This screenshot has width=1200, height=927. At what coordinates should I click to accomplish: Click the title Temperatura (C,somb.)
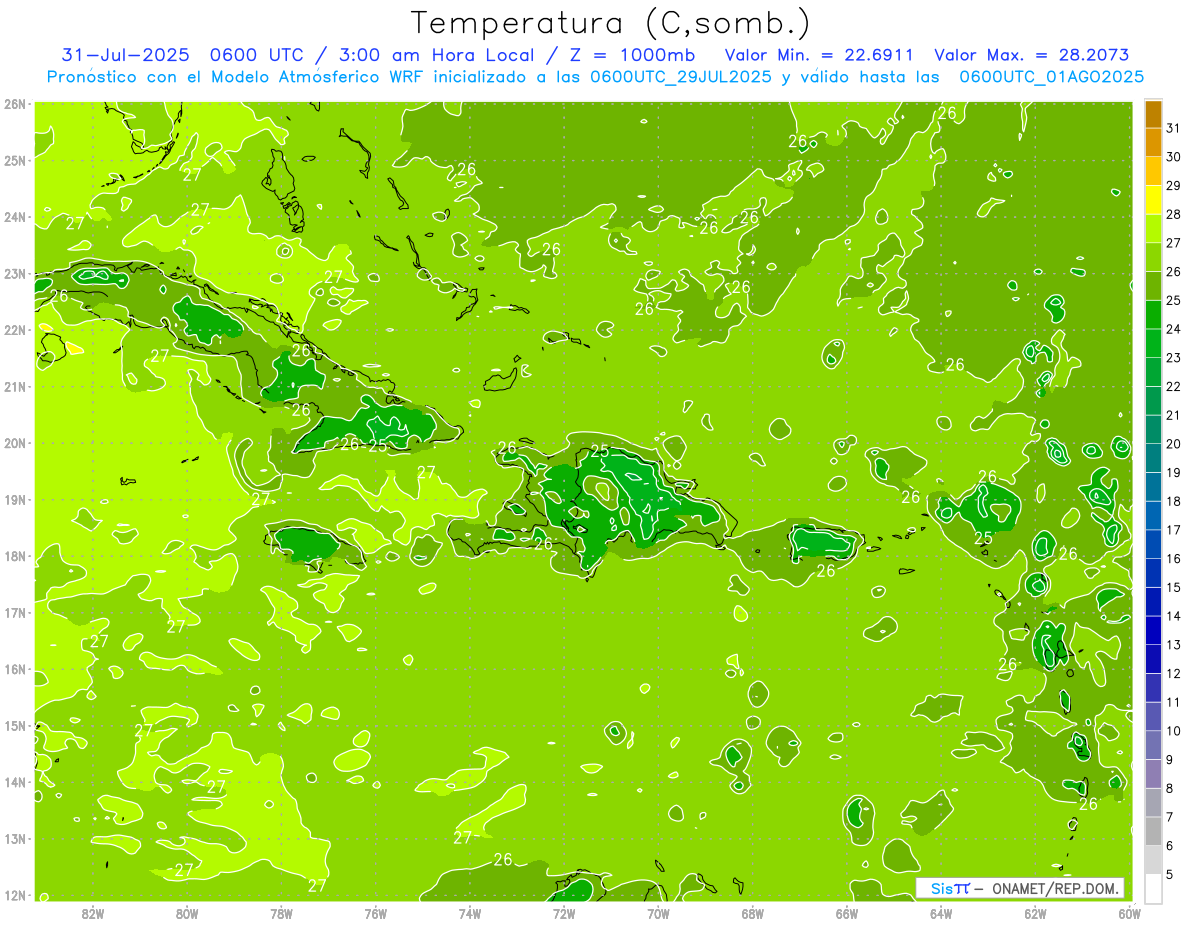(x=611, y=23)
